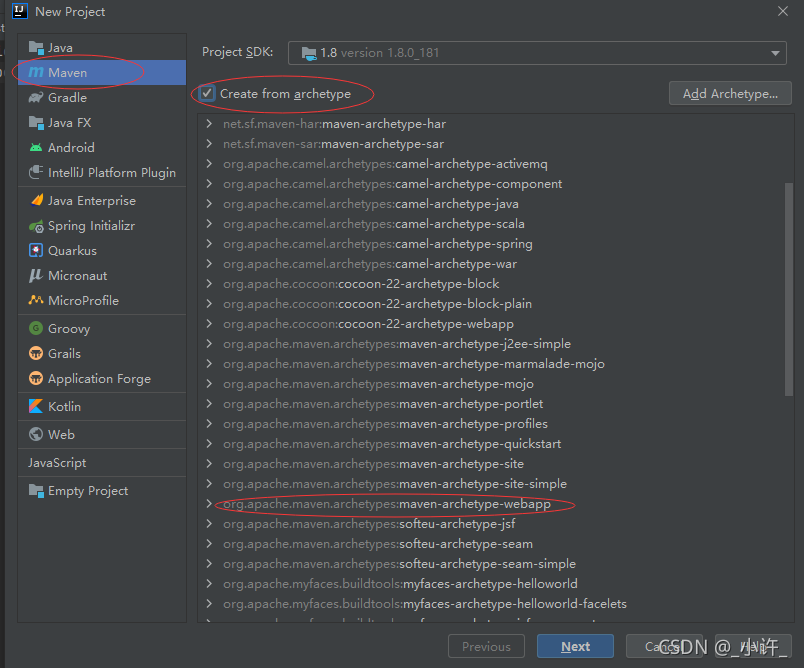This screenshot has width=804, height=668.
Task: Expand maven-archetype-j2ee-simple chevron
Action: [x=209, y=343]
